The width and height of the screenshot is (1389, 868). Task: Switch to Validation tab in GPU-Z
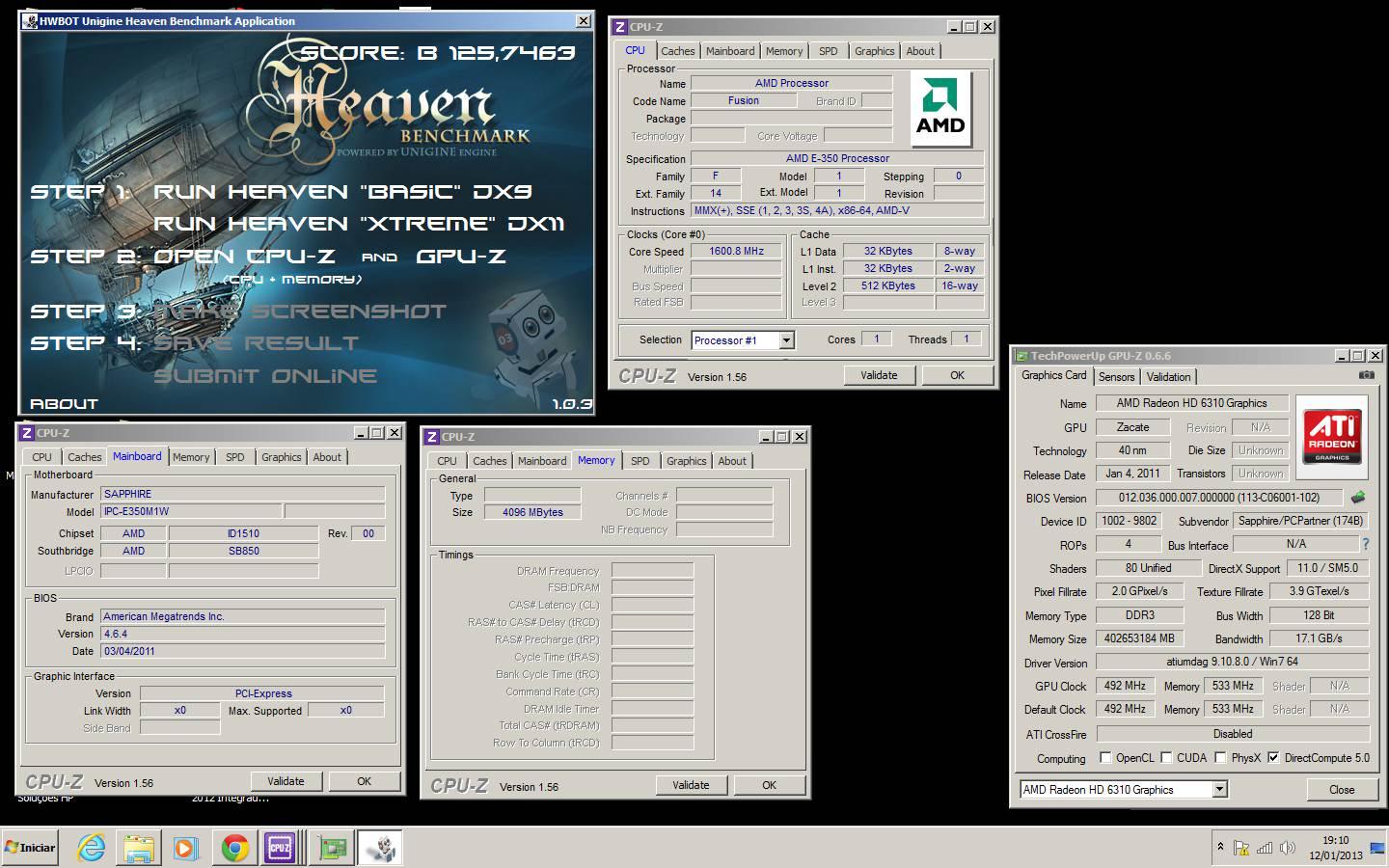[1168, 377]
